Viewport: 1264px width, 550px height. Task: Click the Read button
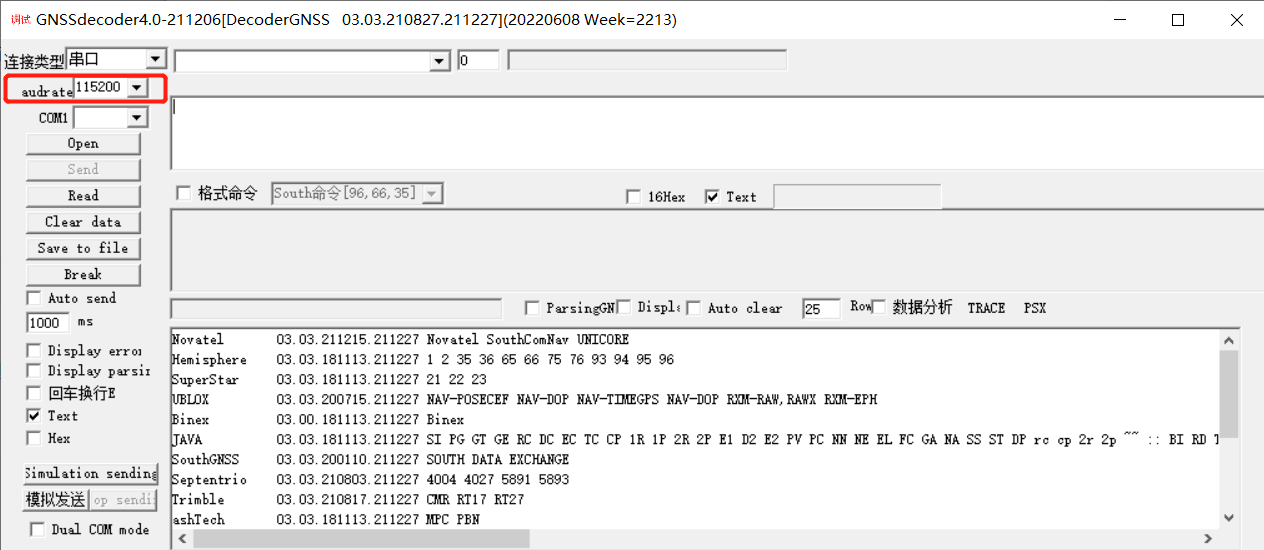pos(83,196)
